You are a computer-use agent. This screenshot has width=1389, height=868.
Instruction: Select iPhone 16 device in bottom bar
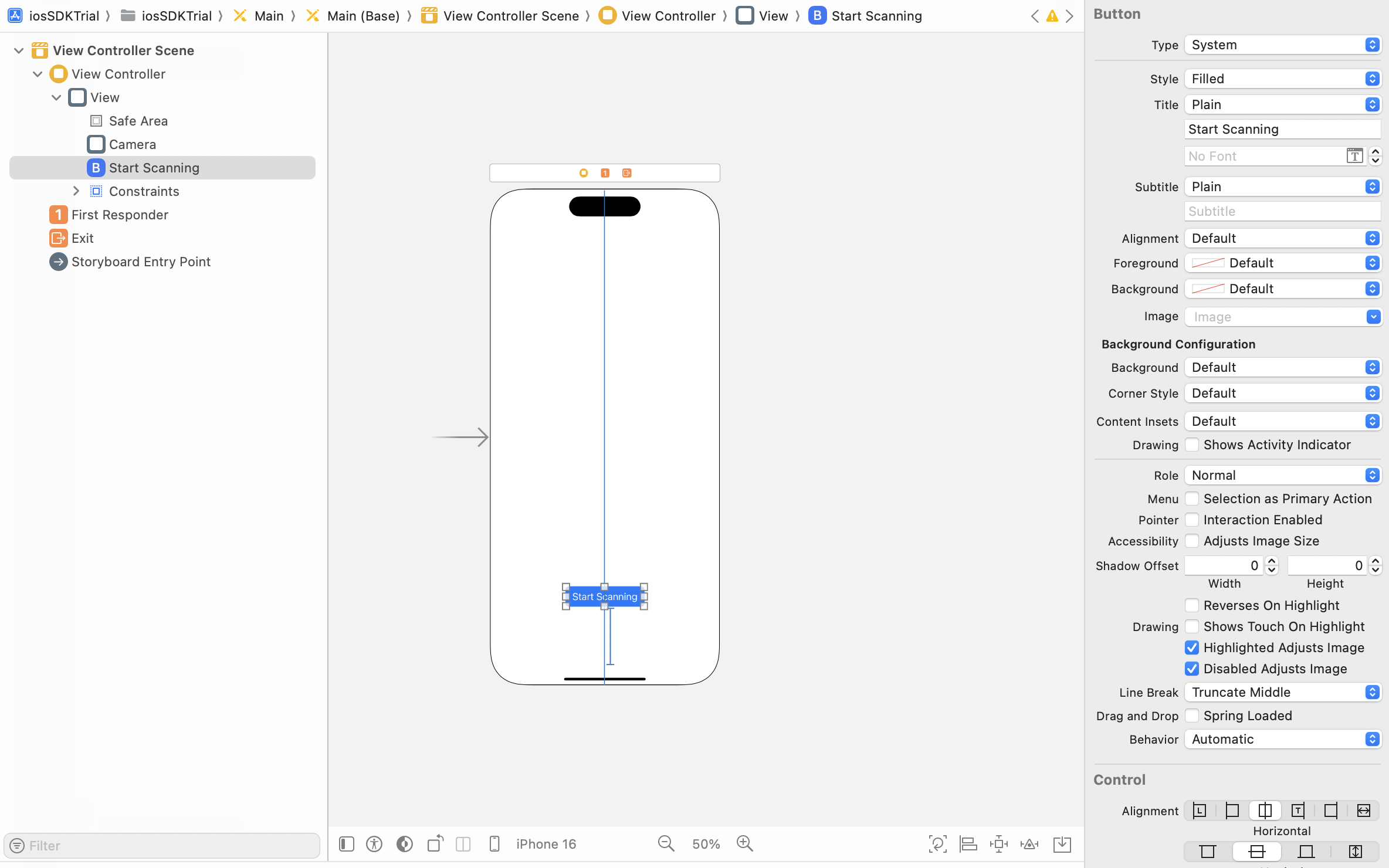[x=546, y=843]
